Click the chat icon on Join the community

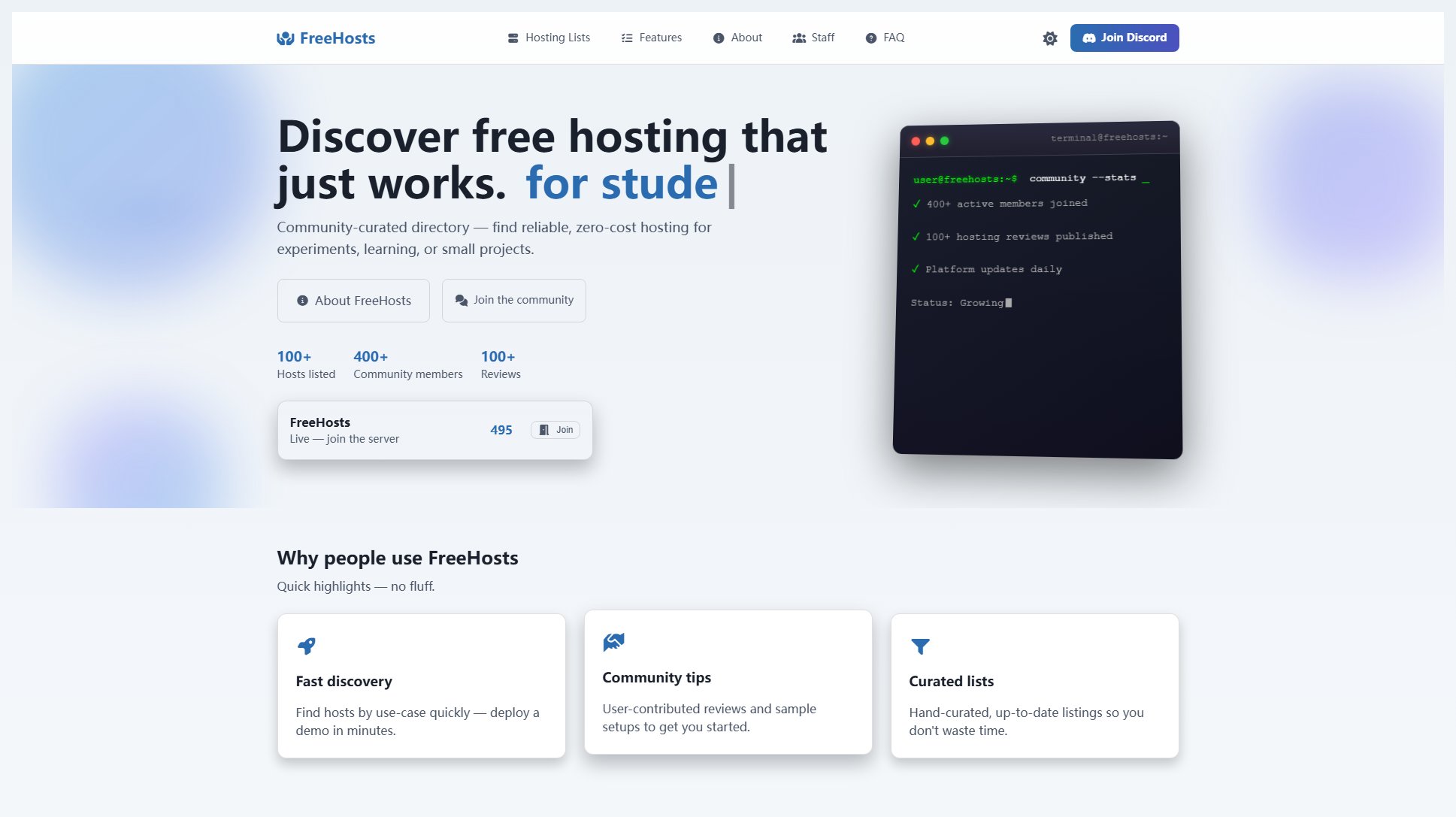[x=462, y=299]
